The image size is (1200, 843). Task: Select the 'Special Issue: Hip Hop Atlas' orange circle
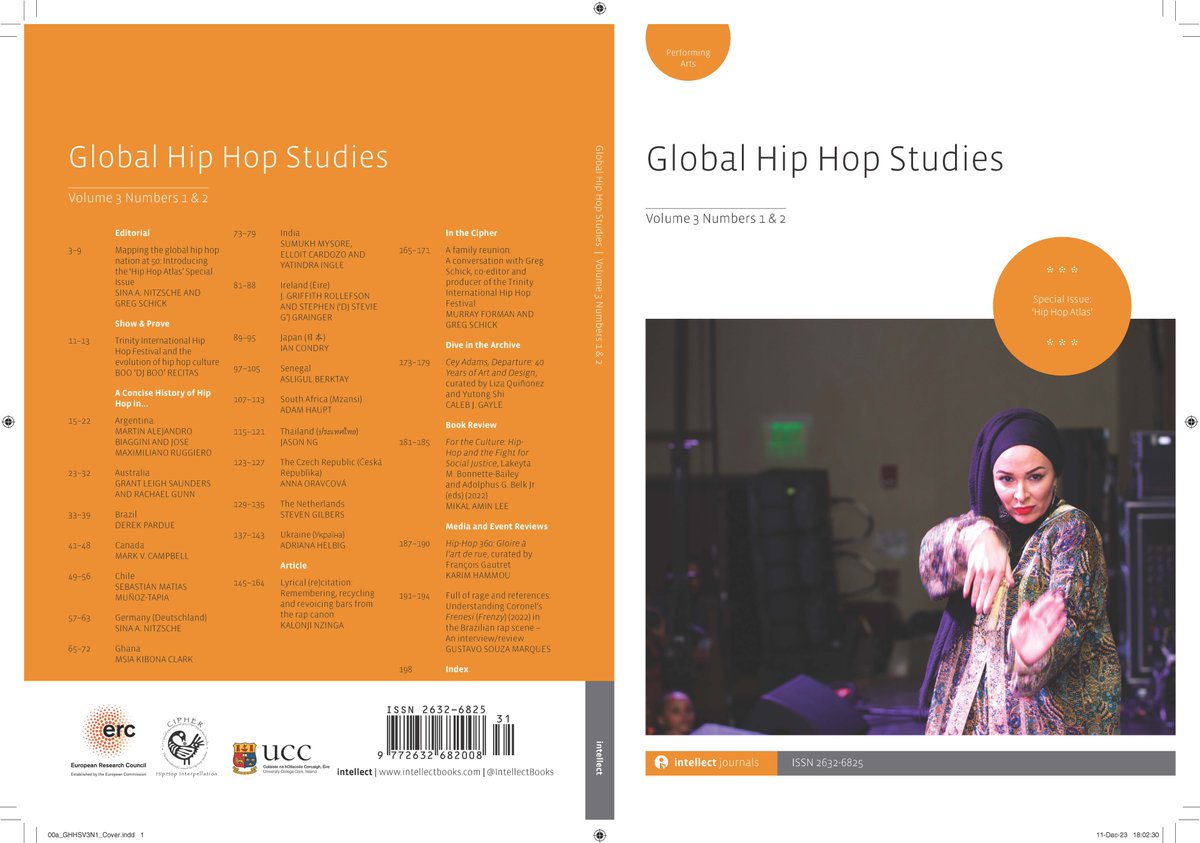(1062, 302)
